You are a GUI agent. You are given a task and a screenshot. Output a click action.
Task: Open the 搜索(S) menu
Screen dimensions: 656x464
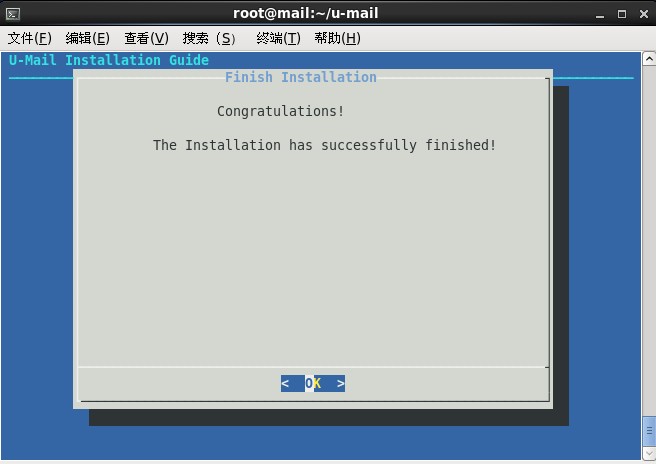[x=209, y=38]
